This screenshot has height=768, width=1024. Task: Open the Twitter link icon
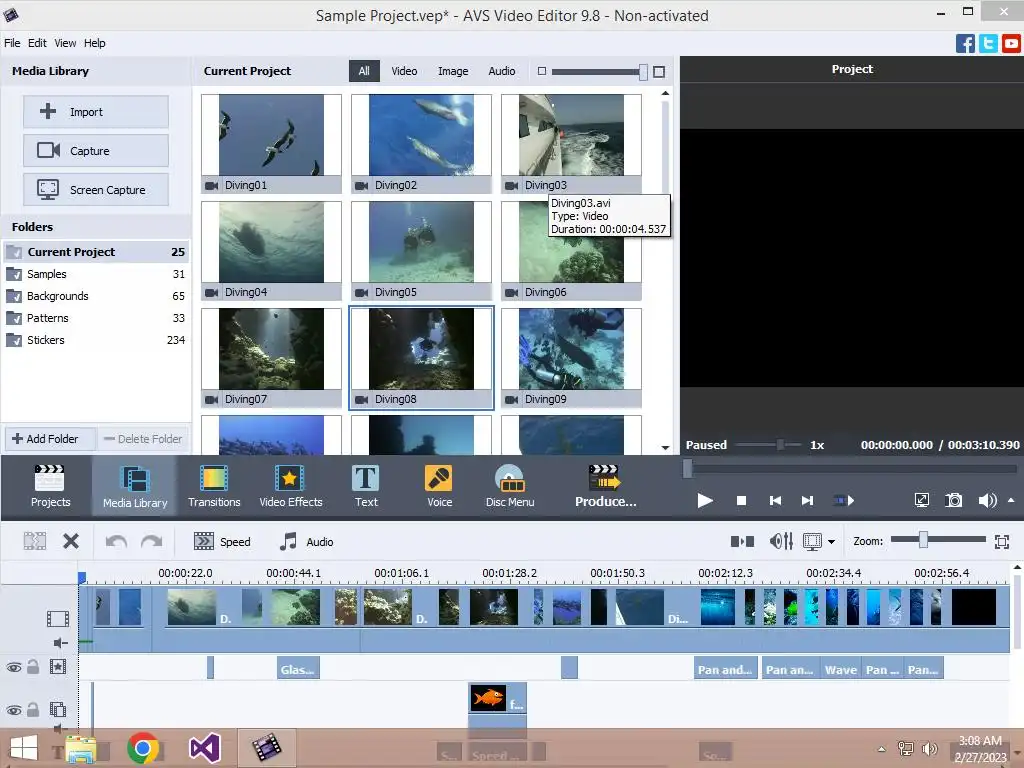988,44
